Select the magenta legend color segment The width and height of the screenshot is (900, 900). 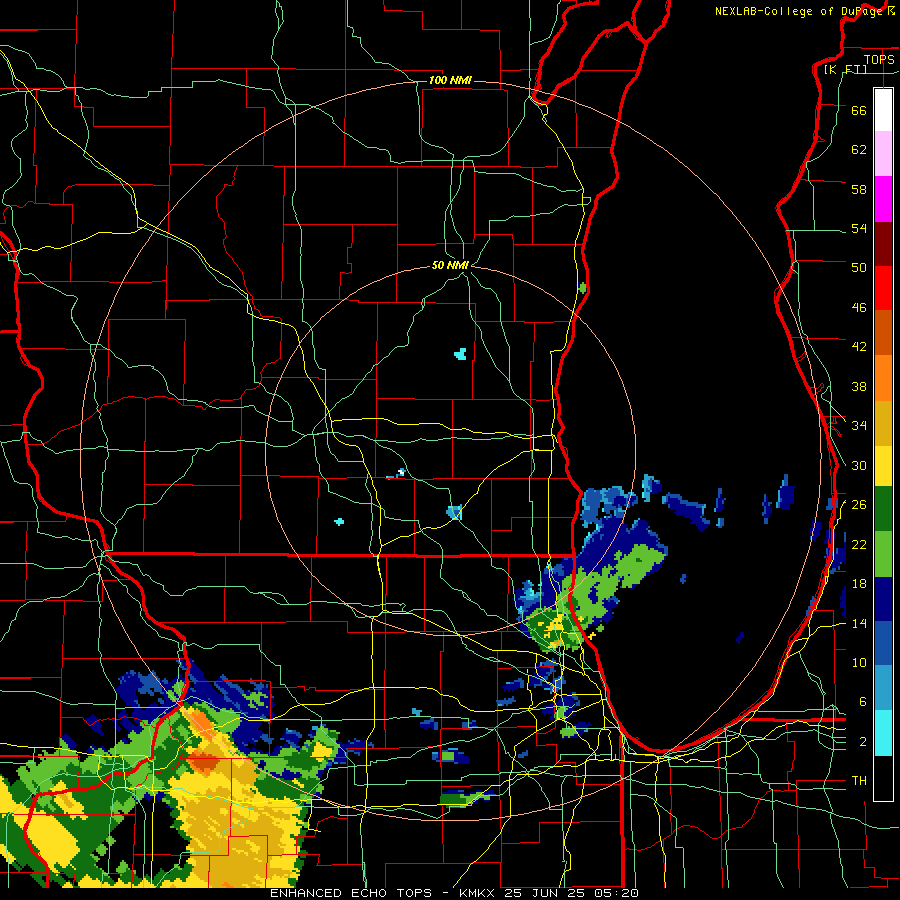point(883,199)
